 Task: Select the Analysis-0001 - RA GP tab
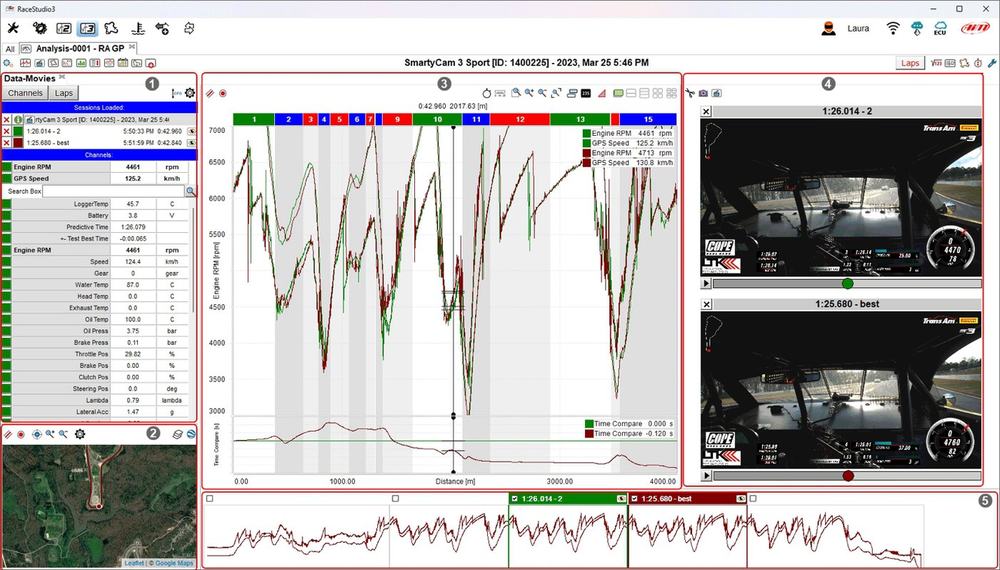pyautogui.click(x=79, y=48)
